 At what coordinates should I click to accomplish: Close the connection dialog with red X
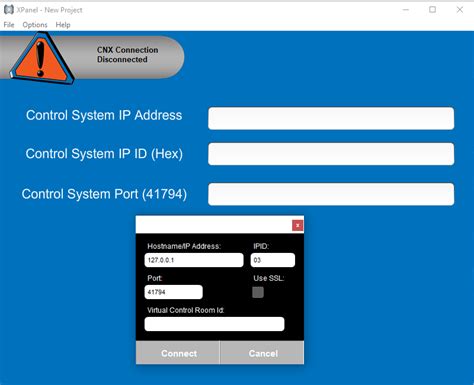click(297, 225)
